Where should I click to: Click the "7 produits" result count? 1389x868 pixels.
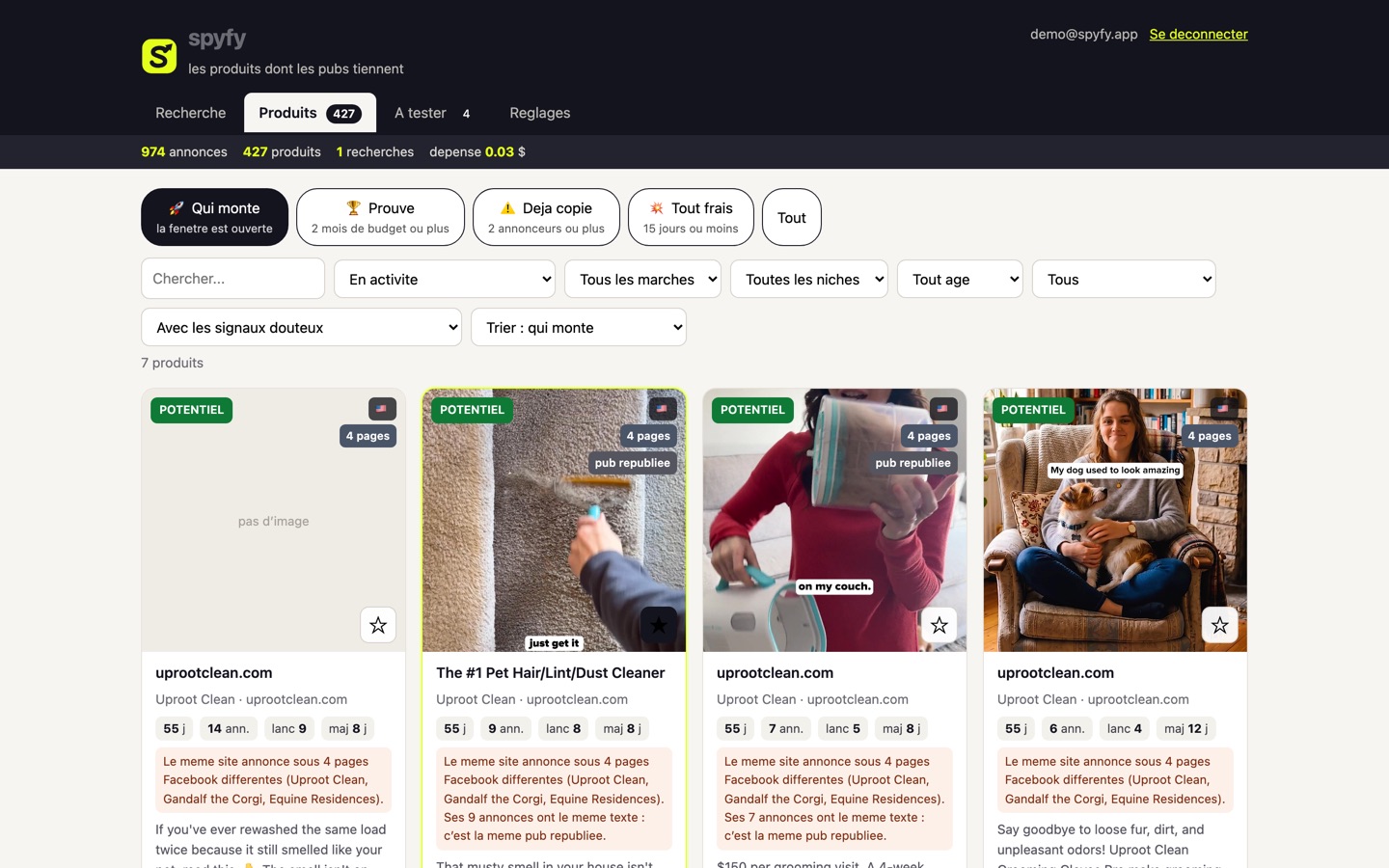coord(173,363)
